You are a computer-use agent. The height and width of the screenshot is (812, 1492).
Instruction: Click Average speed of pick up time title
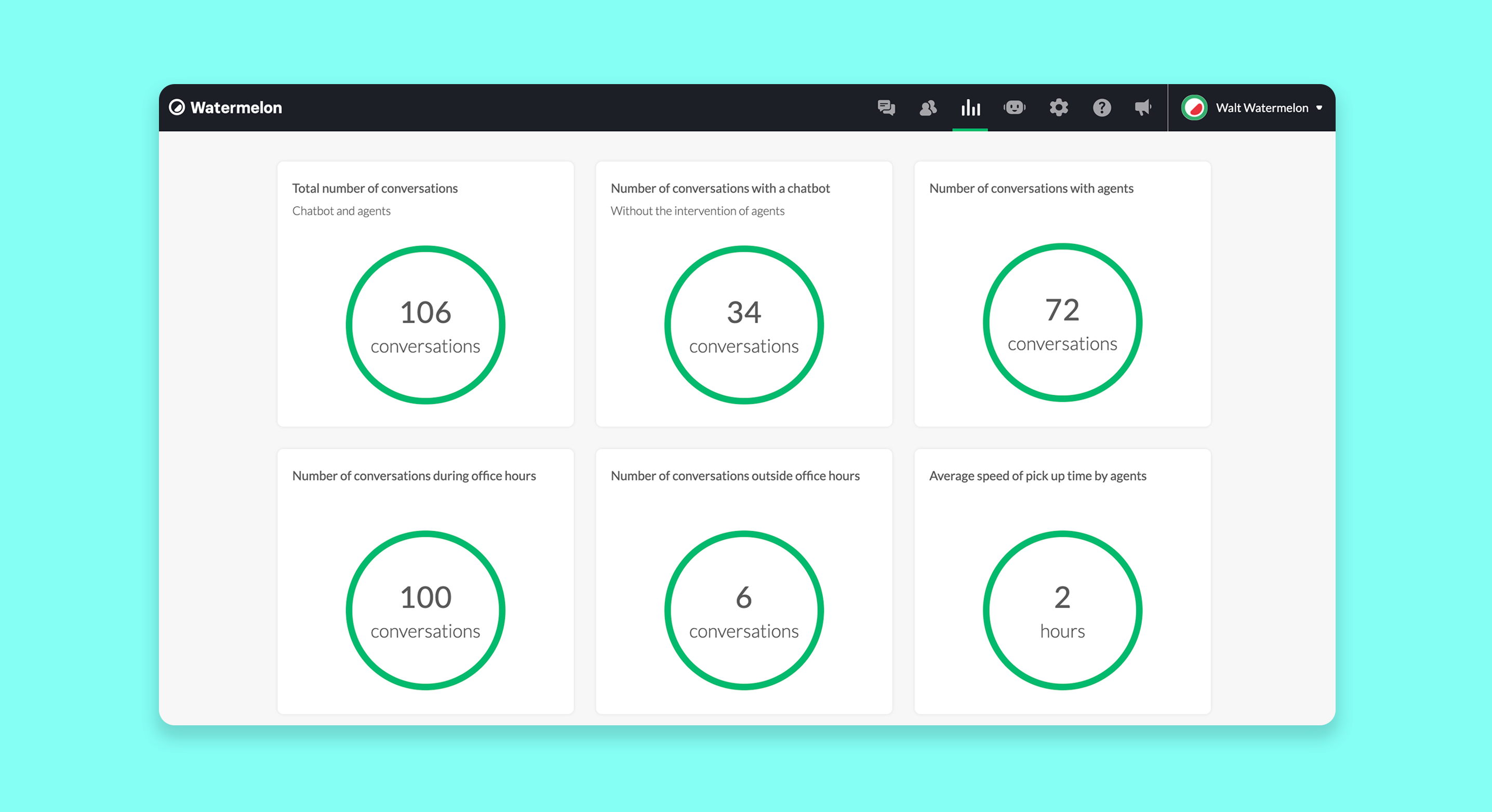coord(1037,476)
